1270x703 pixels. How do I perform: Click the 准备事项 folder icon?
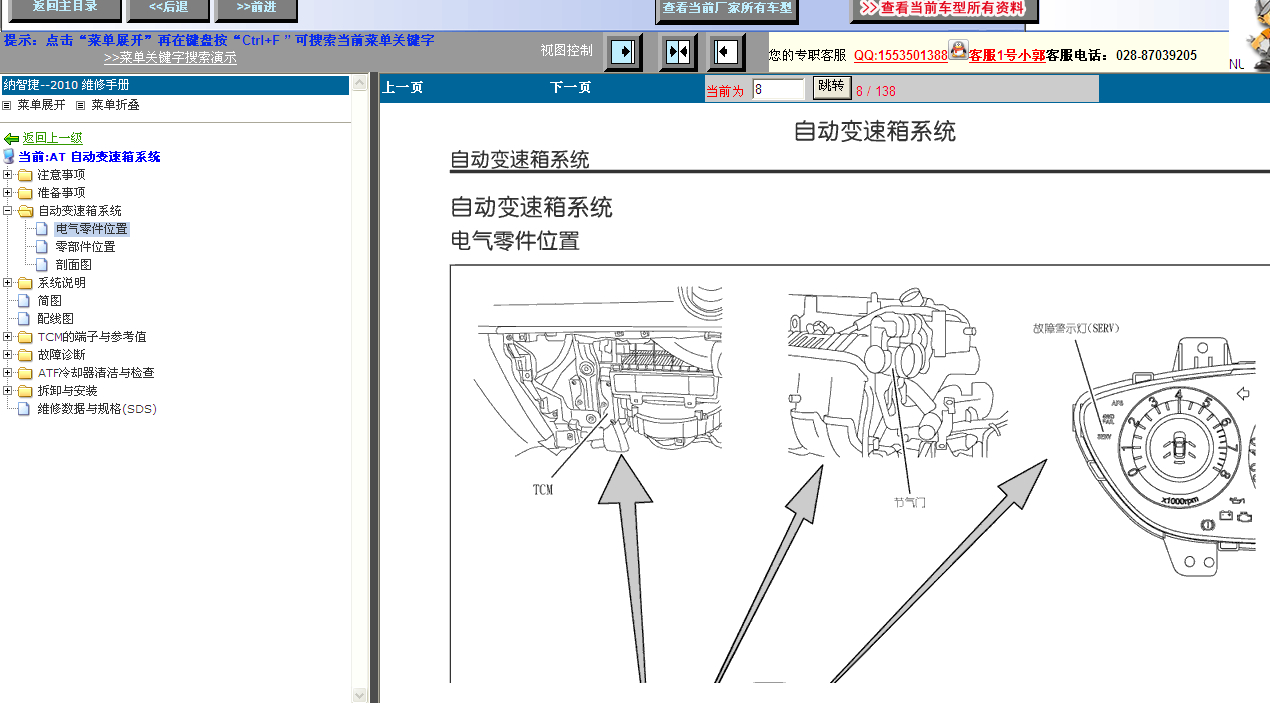(26, 193)
